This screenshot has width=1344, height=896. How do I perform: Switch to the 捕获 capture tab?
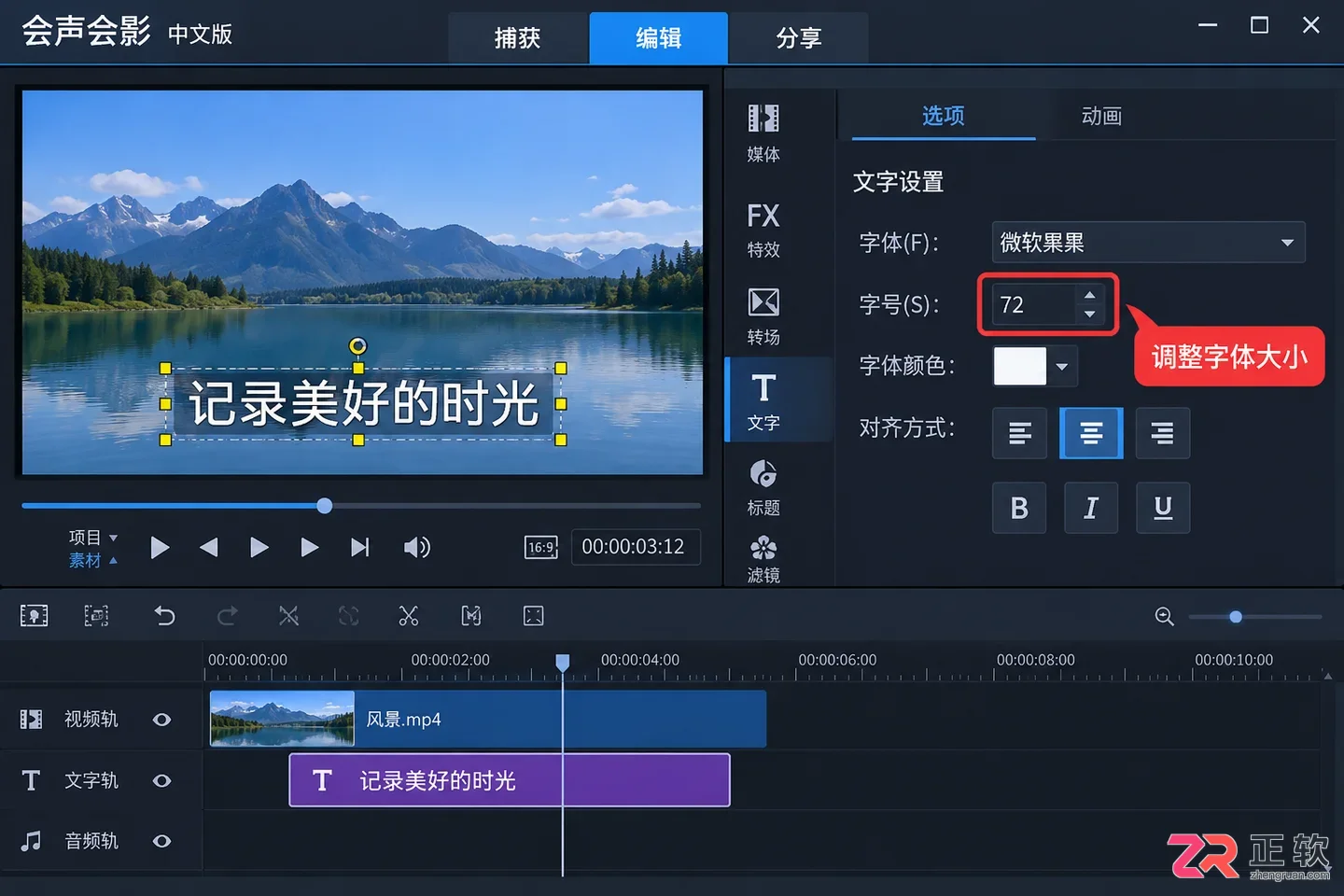[x=518, y=38]
